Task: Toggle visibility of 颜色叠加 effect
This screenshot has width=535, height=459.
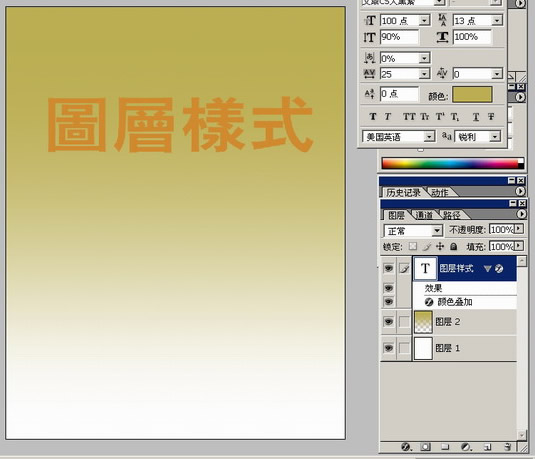Action: (388, 302)
